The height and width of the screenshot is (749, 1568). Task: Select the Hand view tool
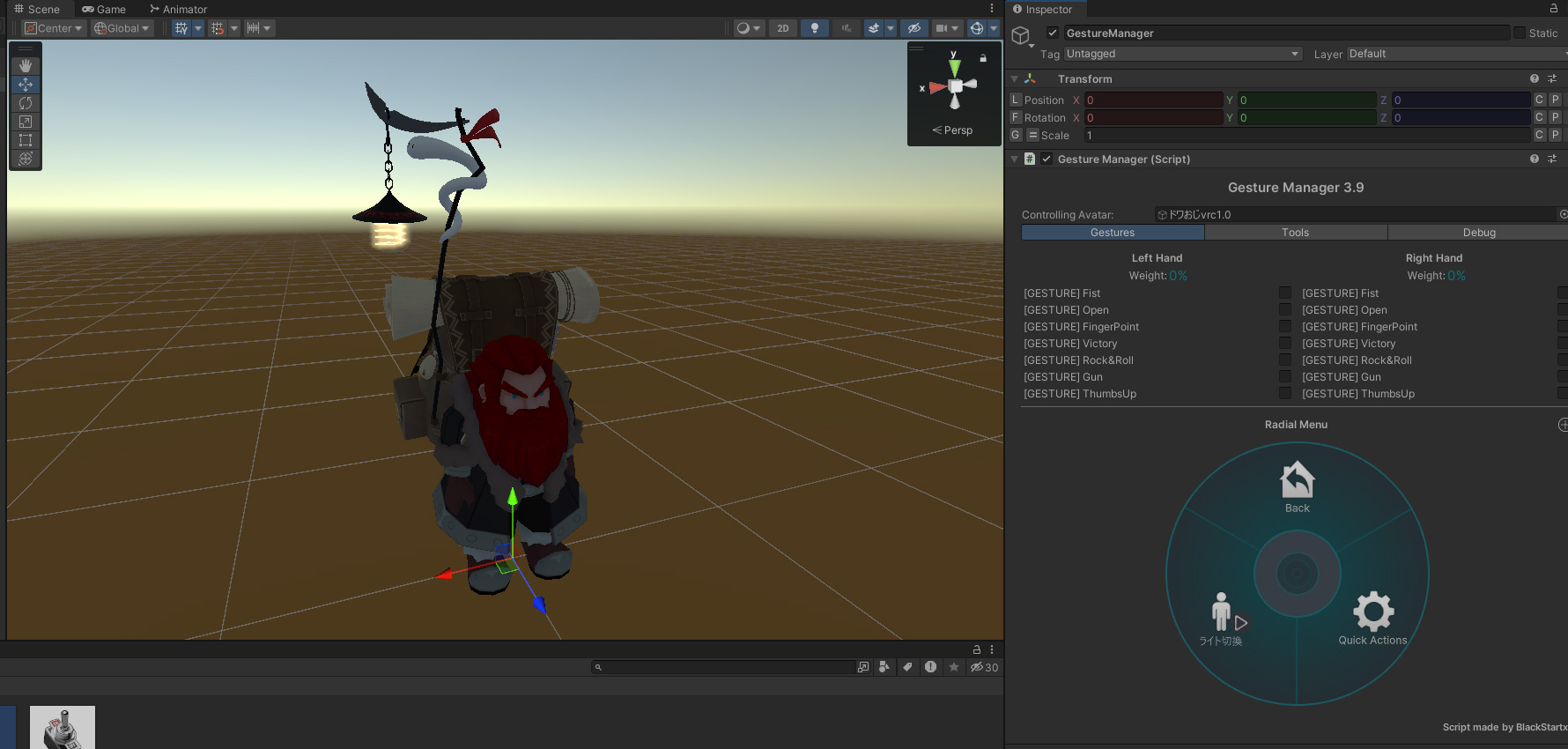point(26,66)
